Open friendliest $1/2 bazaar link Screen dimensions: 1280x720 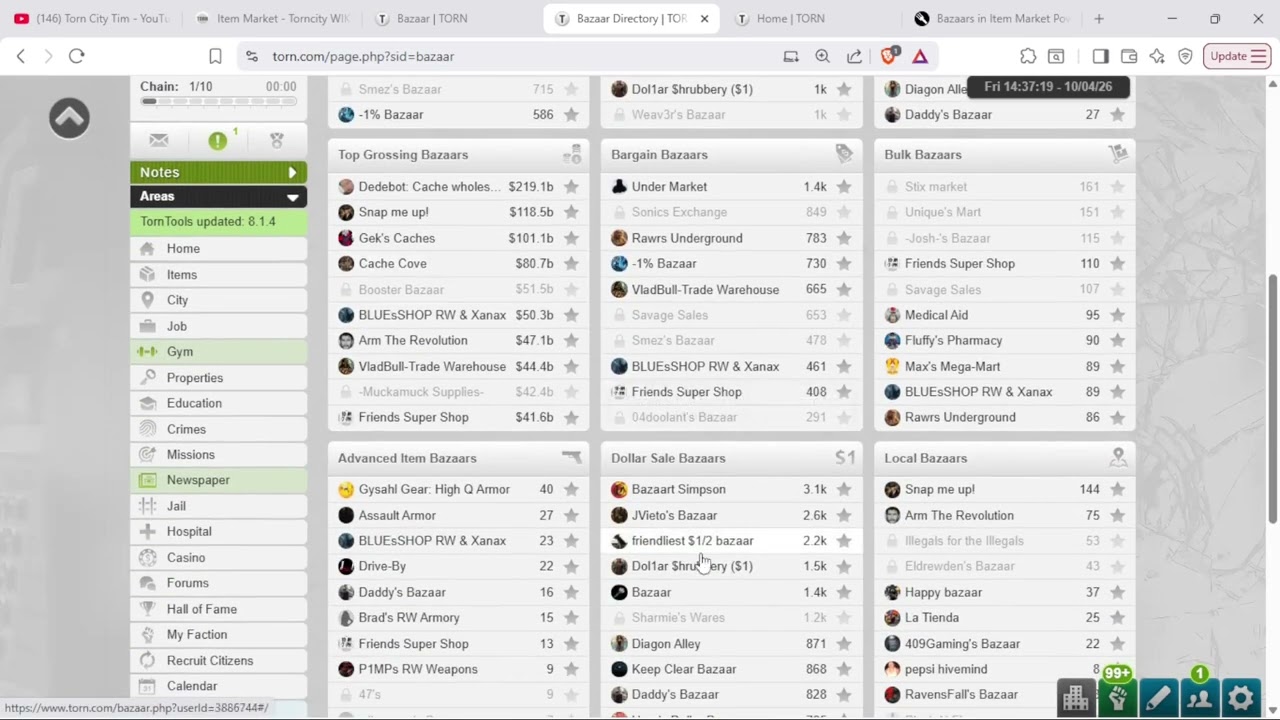click(x=692, y=541)
